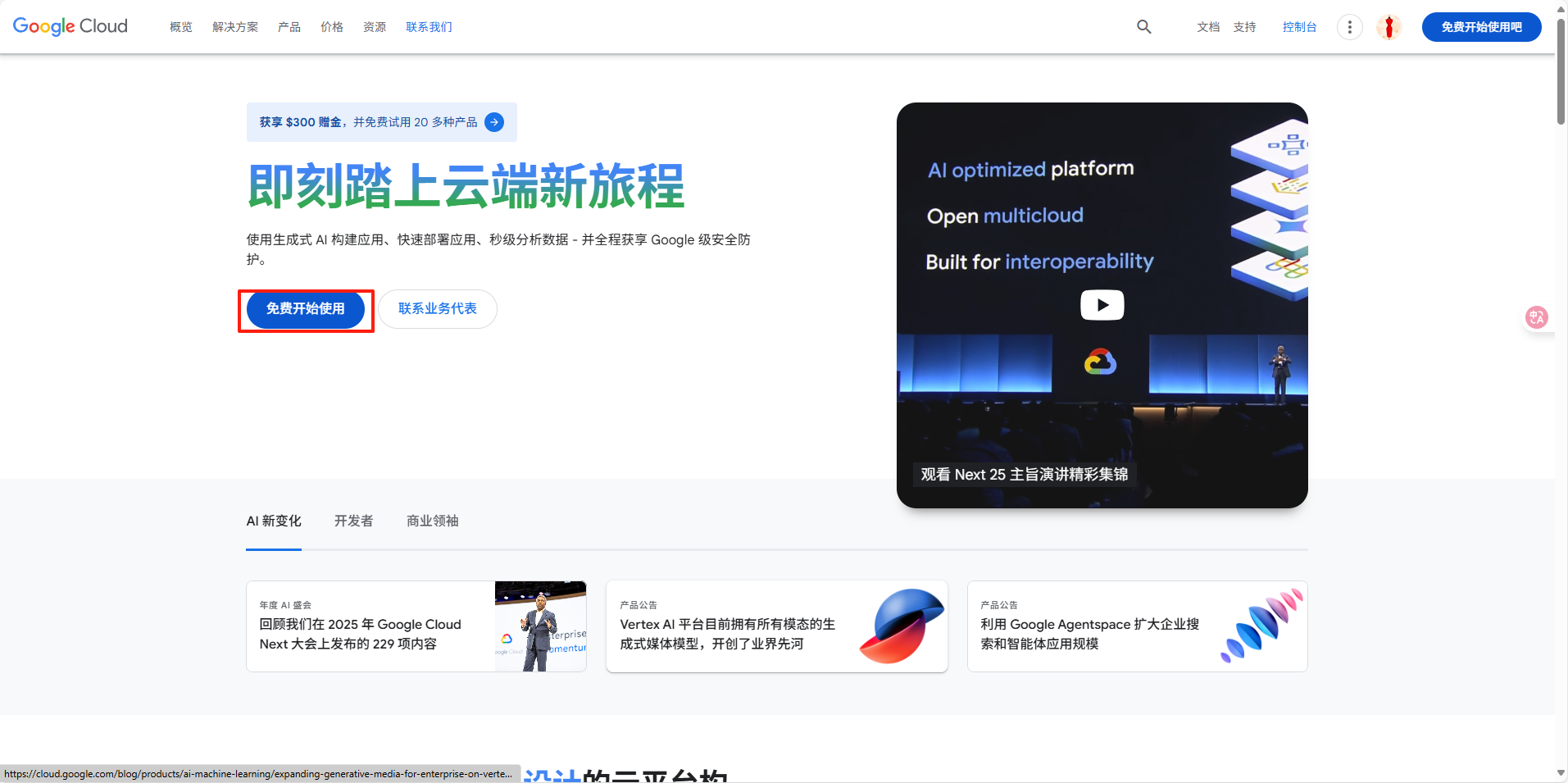
Task: Open the user account avatar
Action: [x=1388, y=27]
